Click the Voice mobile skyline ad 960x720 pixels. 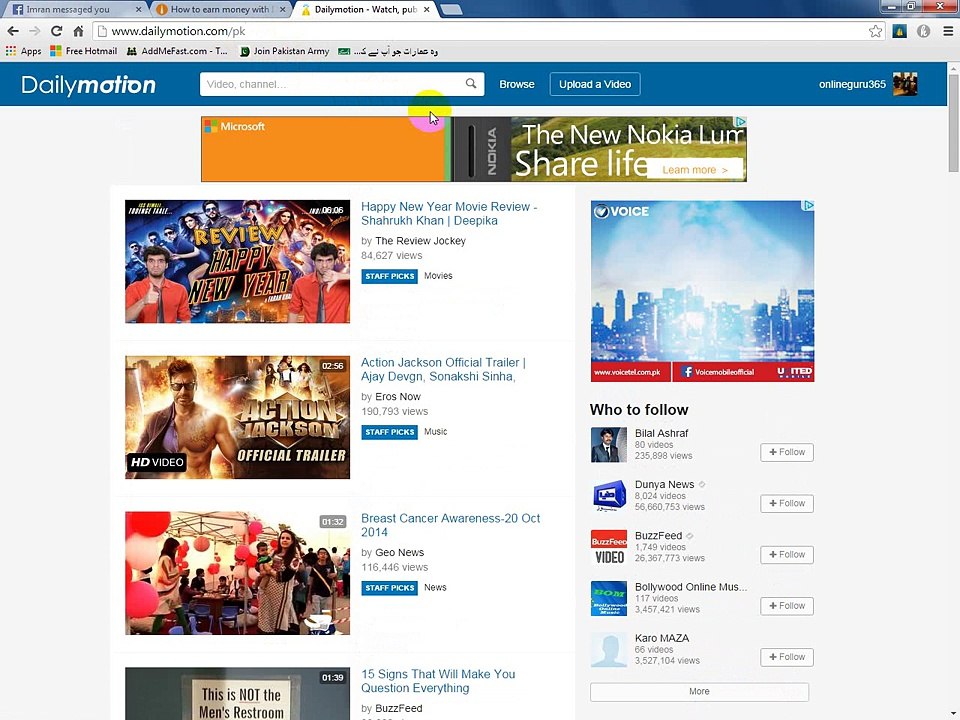coord(702,291)
